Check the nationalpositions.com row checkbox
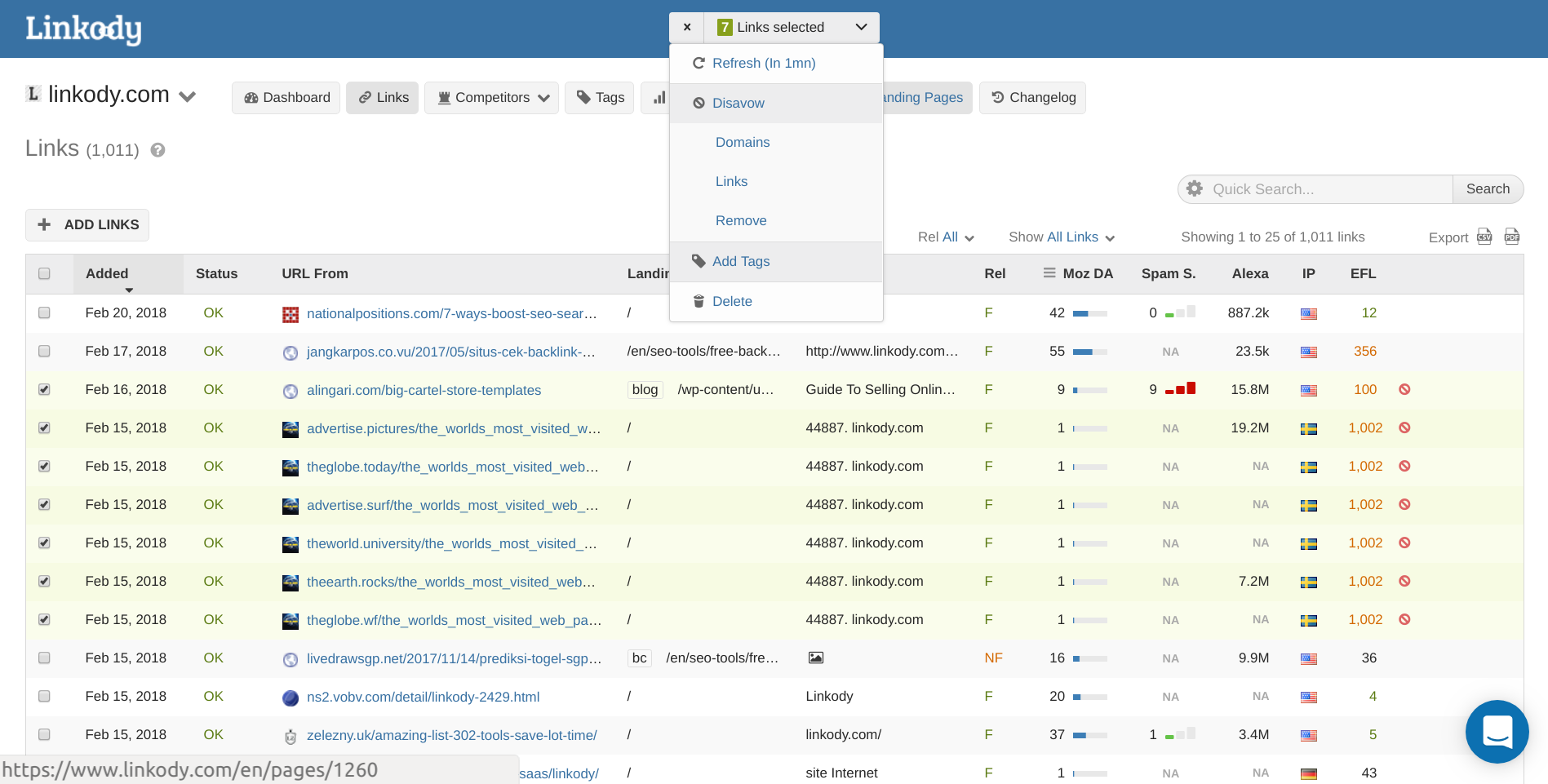 pyautogui.click(x=44, y=312)
